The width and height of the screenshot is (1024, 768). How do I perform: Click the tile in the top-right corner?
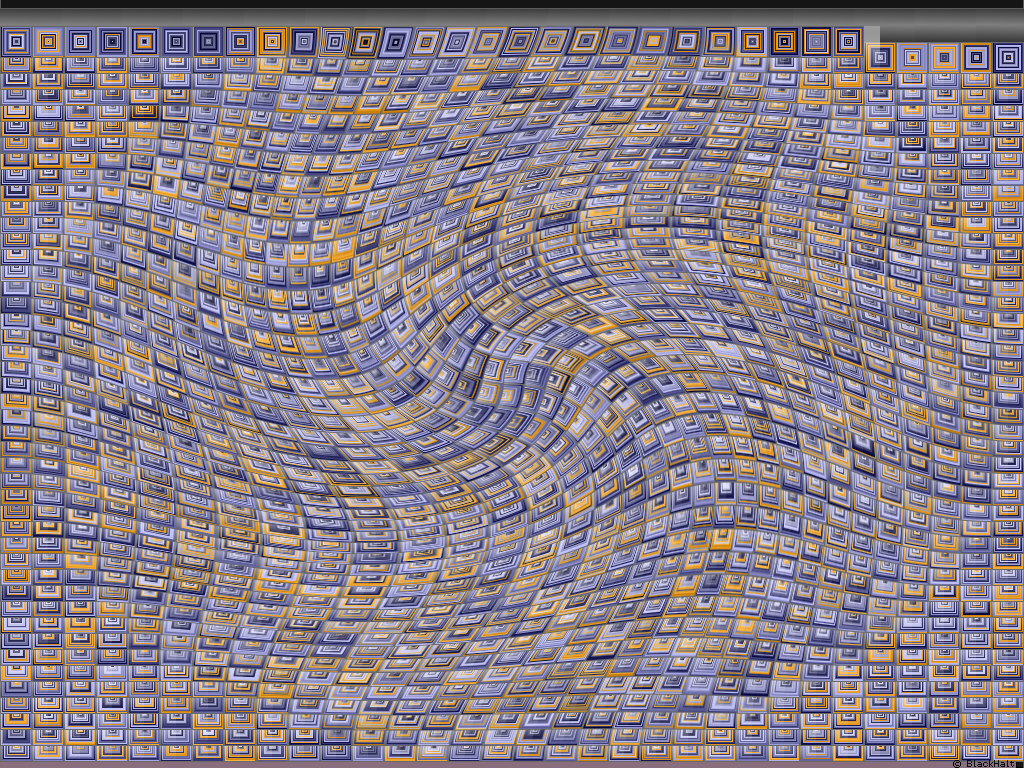(1008, 57)
